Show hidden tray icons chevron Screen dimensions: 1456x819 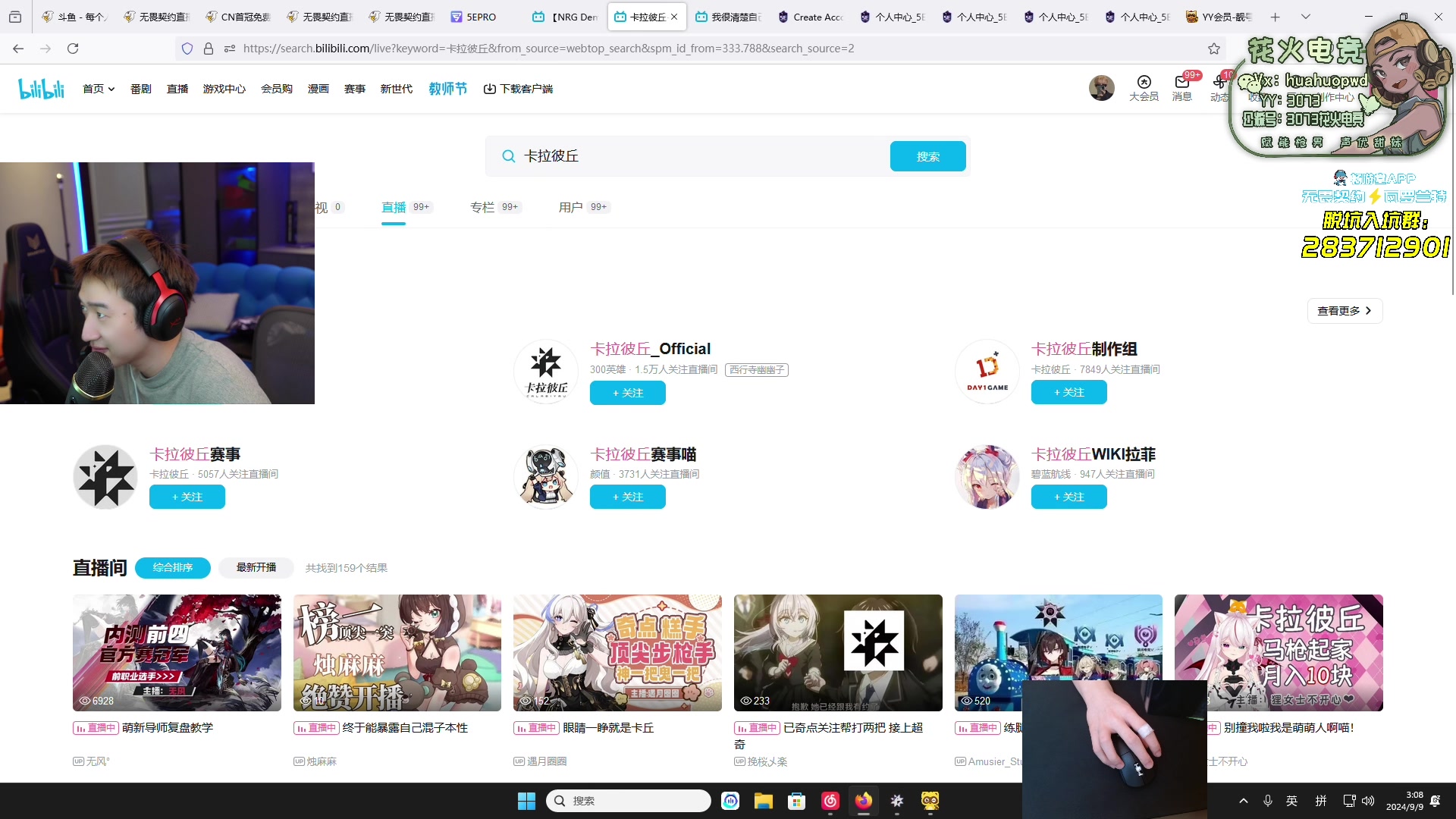1244,801
